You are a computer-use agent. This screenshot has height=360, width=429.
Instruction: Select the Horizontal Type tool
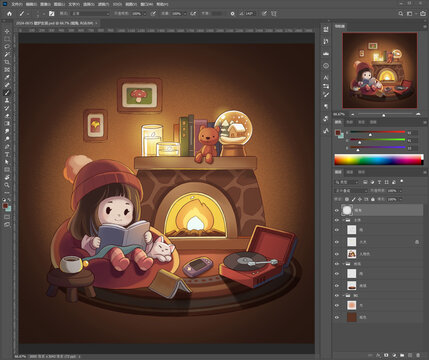click(7, 154)
